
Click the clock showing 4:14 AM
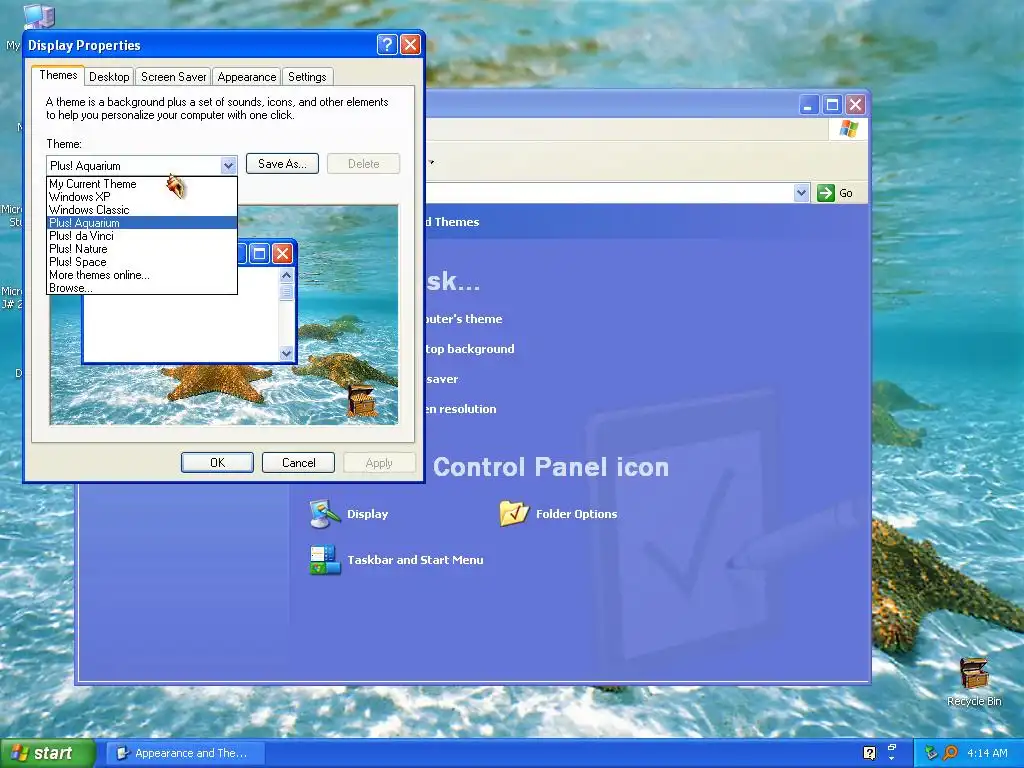987,753
